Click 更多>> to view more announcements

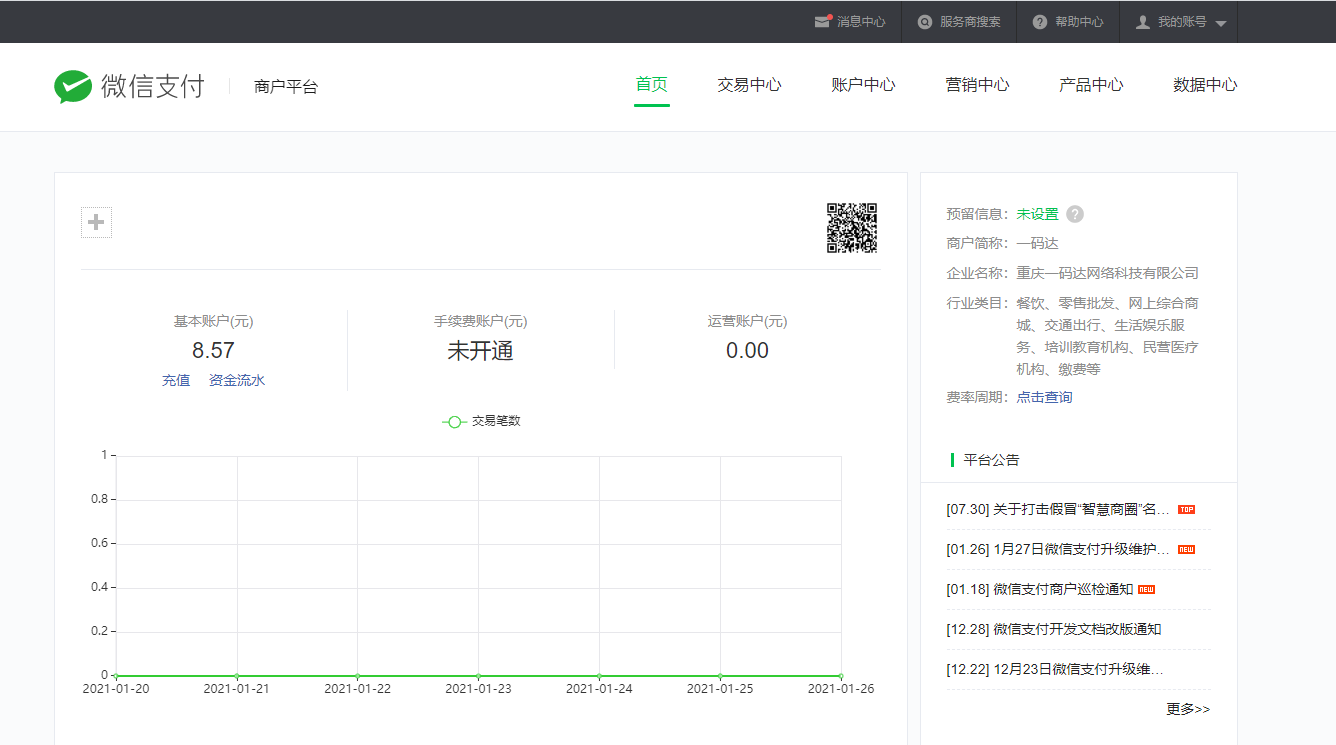tap(1188, 709)
